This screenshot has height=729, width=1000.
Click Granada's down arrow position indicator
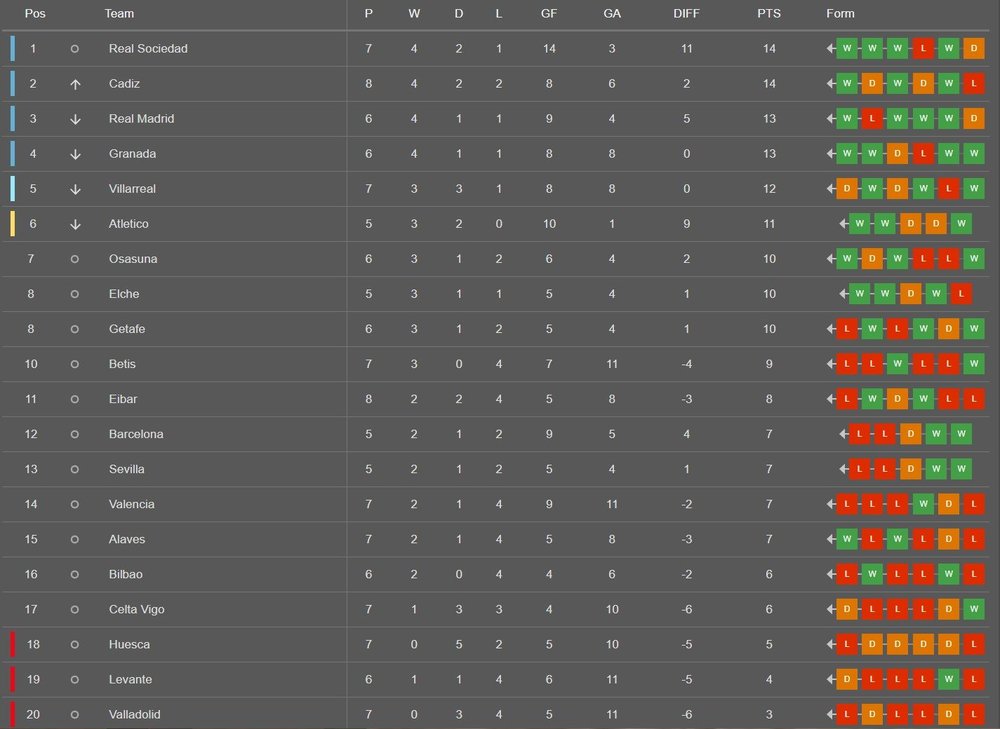75,154
